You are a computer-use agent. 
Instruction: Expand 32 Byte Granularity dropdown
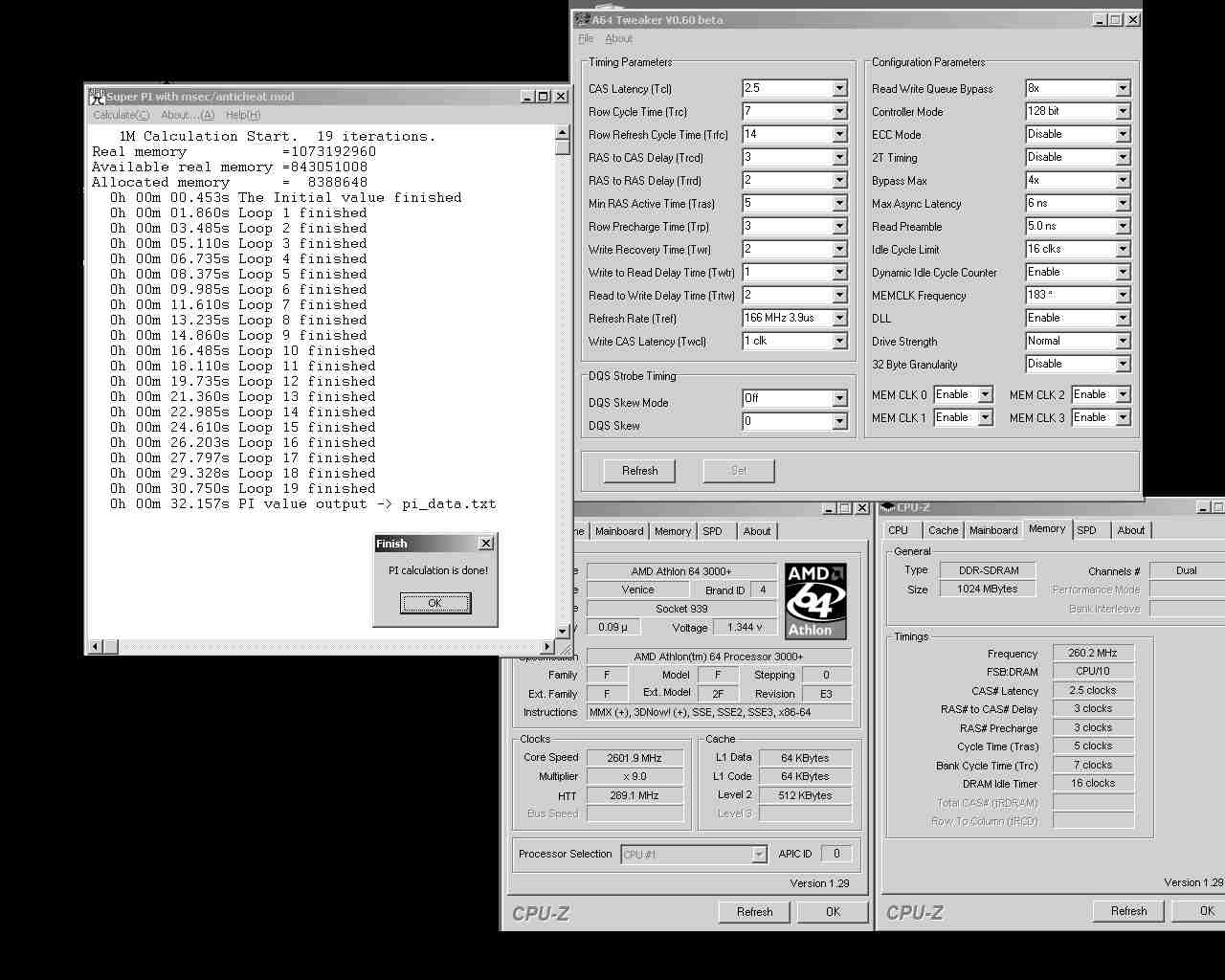(1123, 364)
